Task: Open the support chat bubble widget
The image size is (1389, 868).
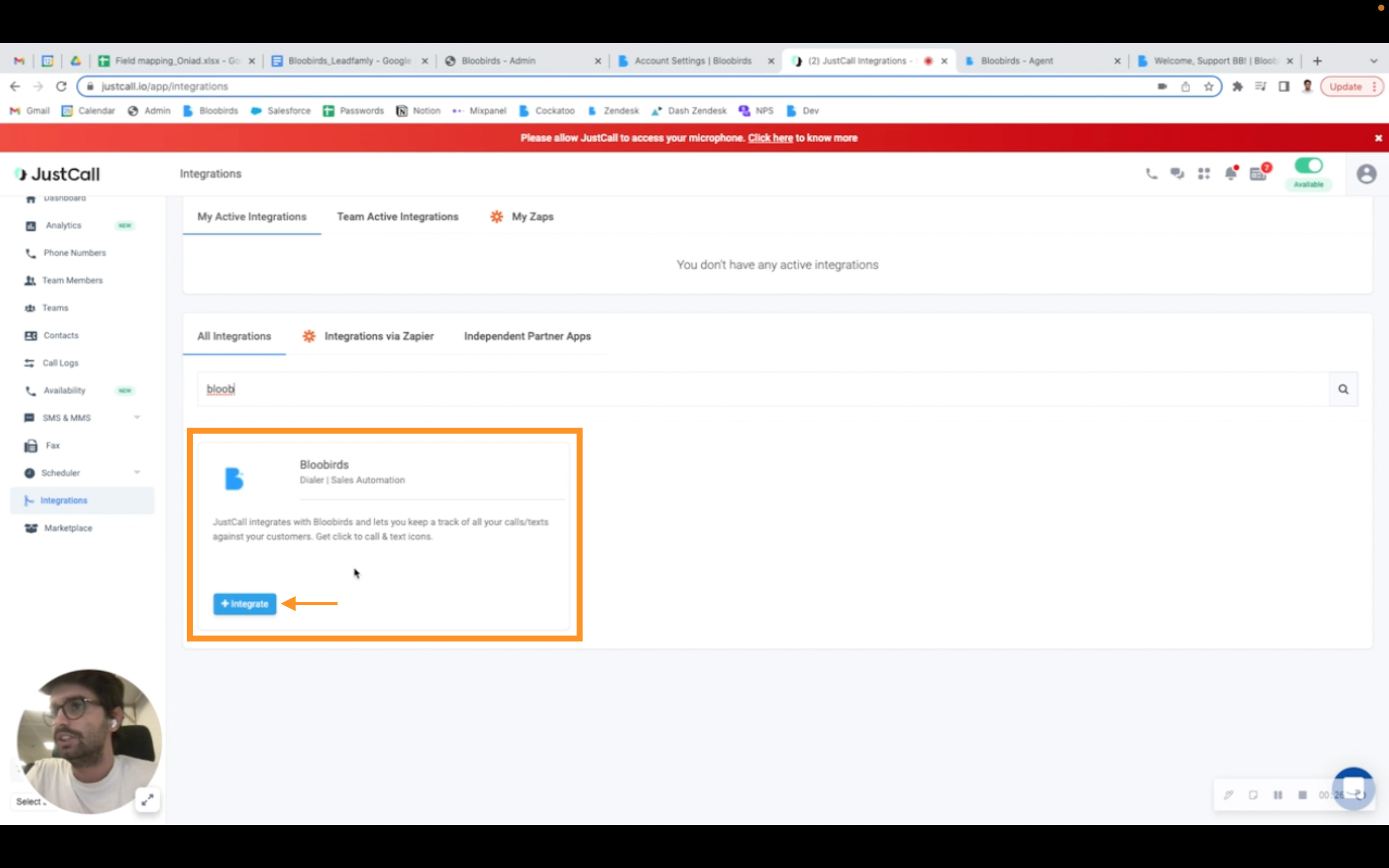Action: [1353, 788]
